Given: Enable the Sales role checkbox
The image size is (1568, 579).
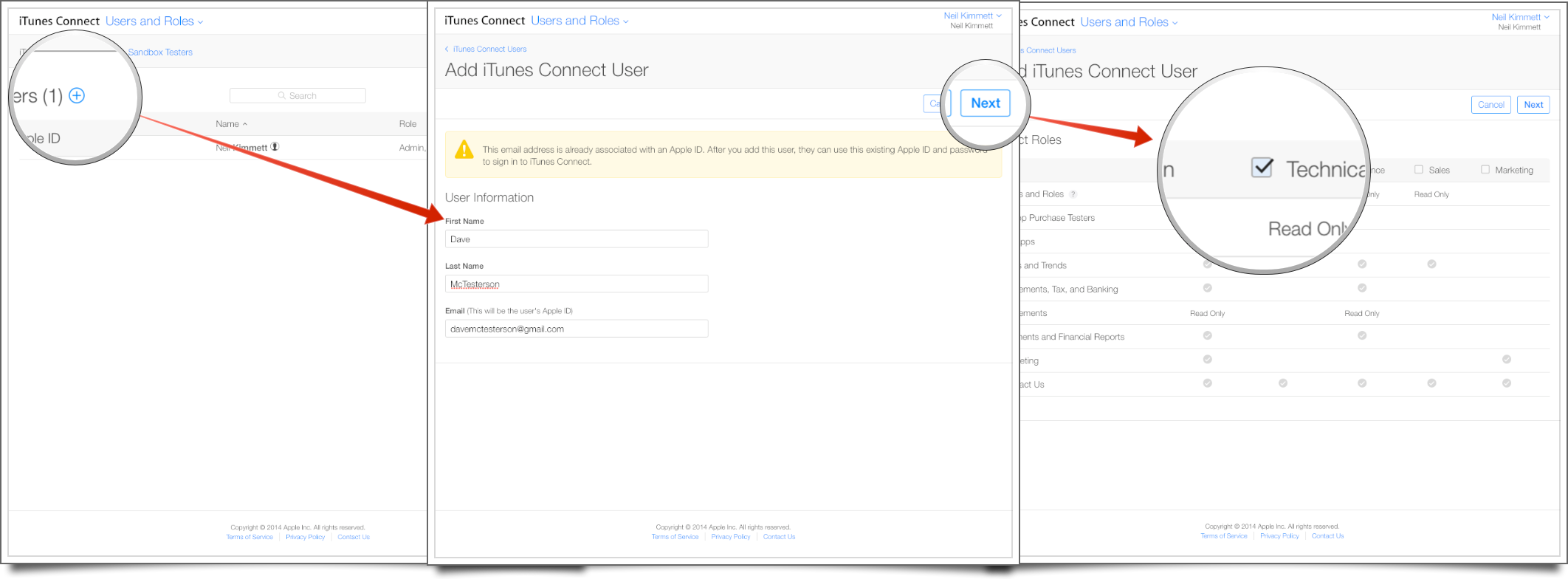Looking at the screenshot, I should tap(1418, 170).
